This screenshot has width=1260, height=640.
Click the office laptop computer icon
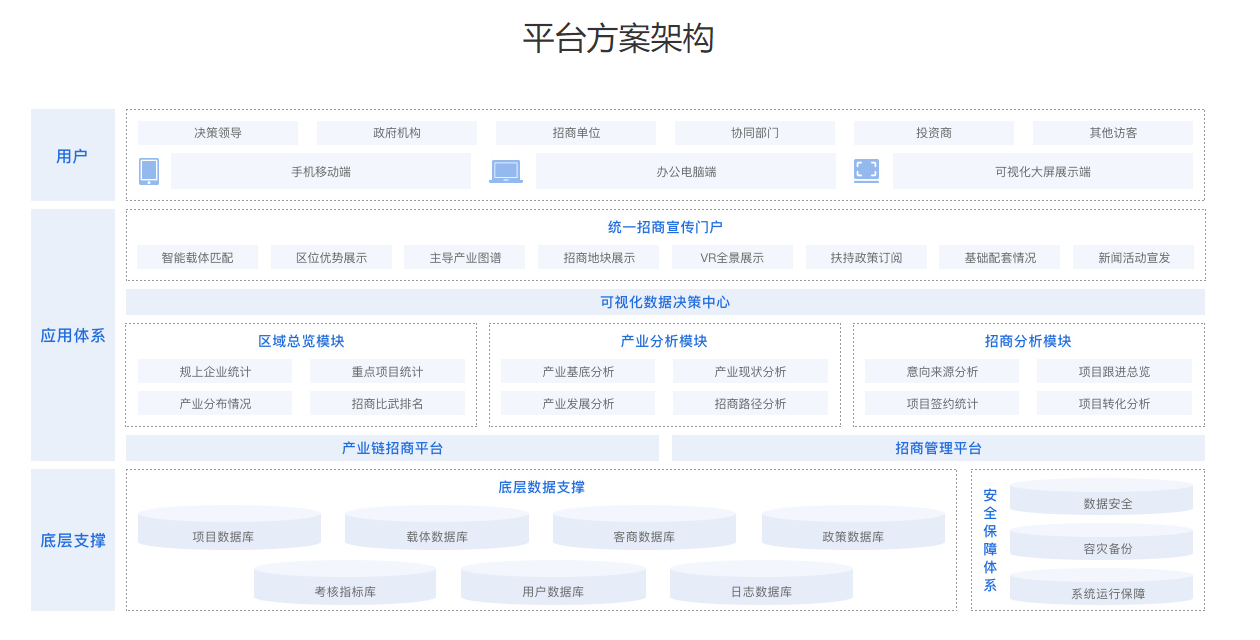click(x=506, y=172)
